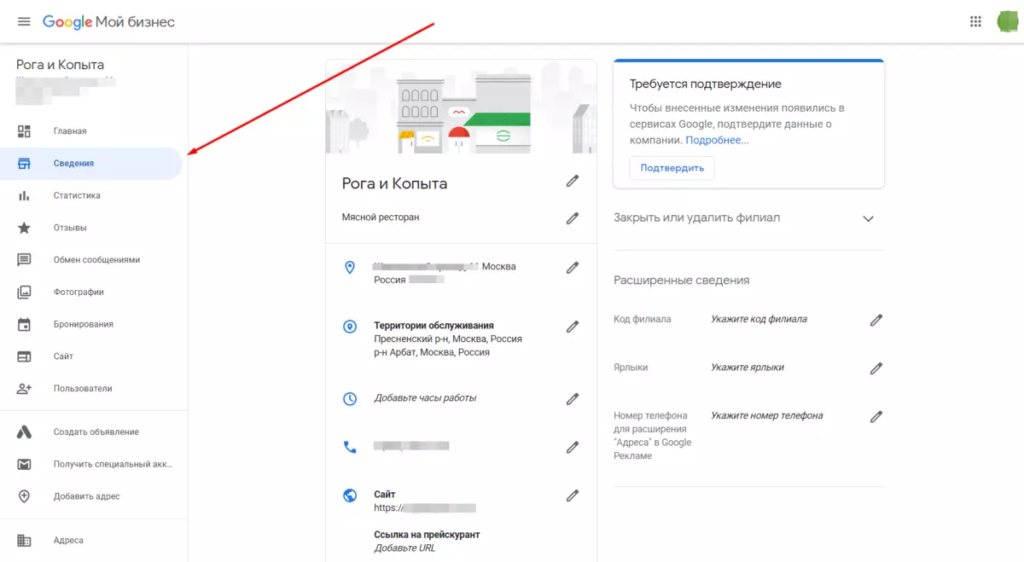This screenshot has width=1024, height=562.
Task: Open Адреса label in sidebar
Action: tap(68, 540)
